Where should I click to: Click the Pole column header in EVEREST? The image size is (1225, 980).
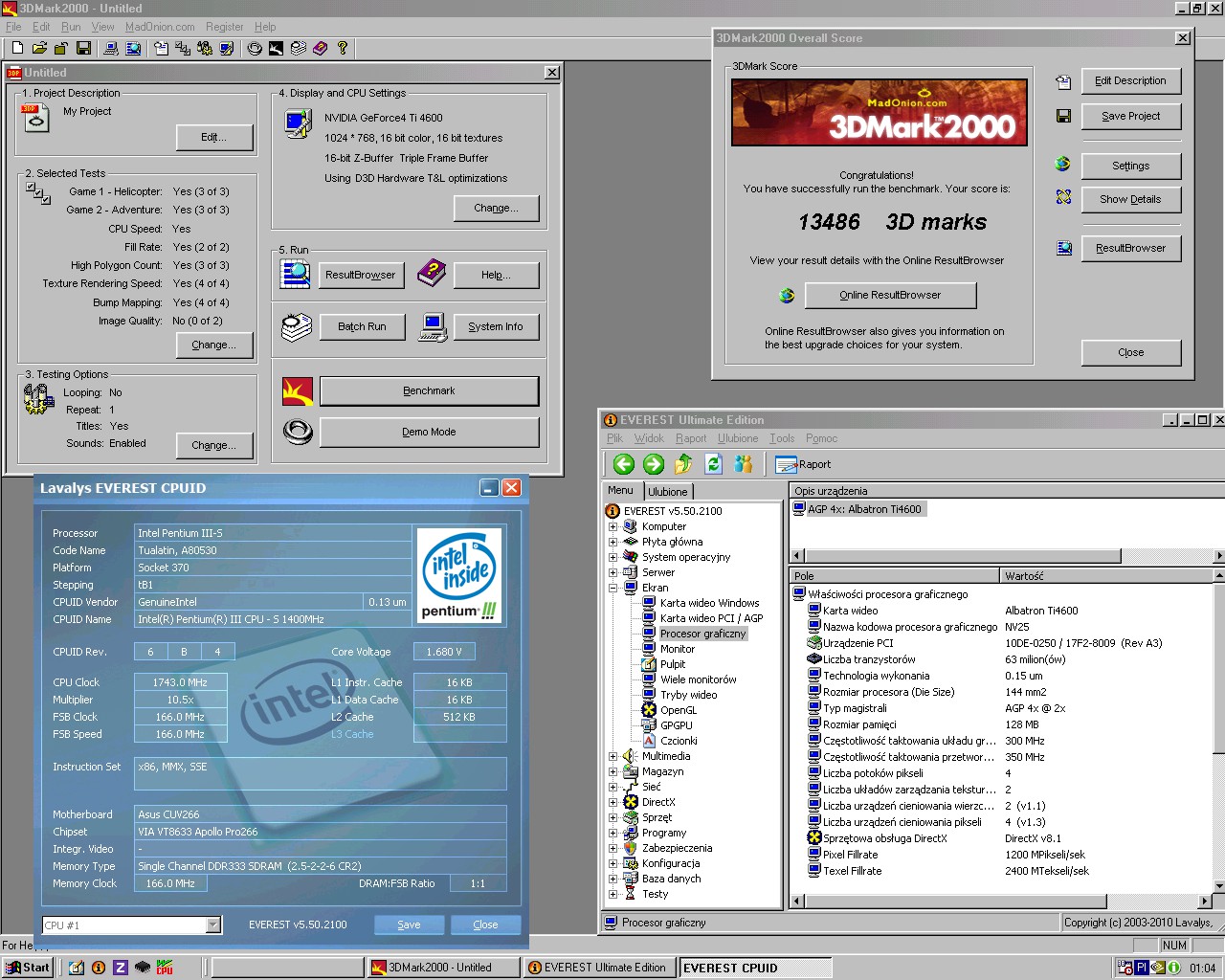pyautogui.click(x=895, y=576)
